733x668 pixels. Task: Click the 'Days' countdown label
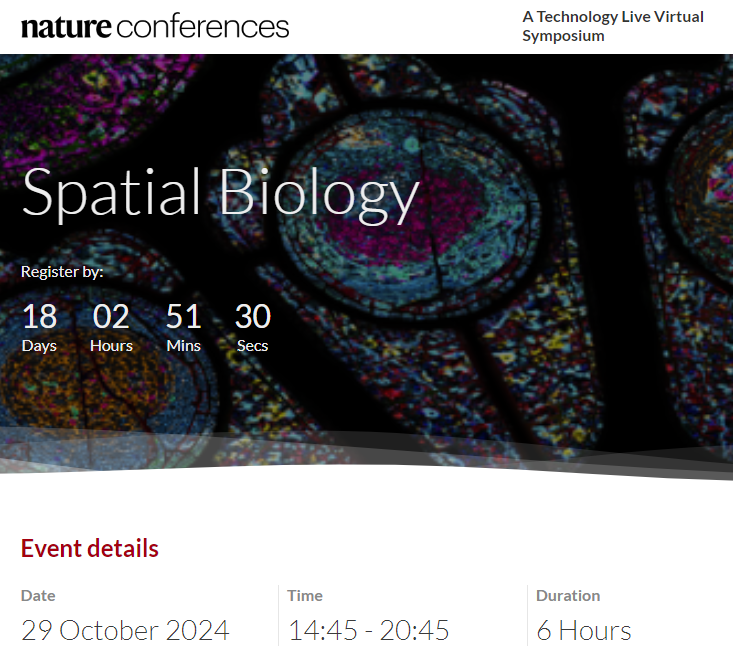coord(39,346)
